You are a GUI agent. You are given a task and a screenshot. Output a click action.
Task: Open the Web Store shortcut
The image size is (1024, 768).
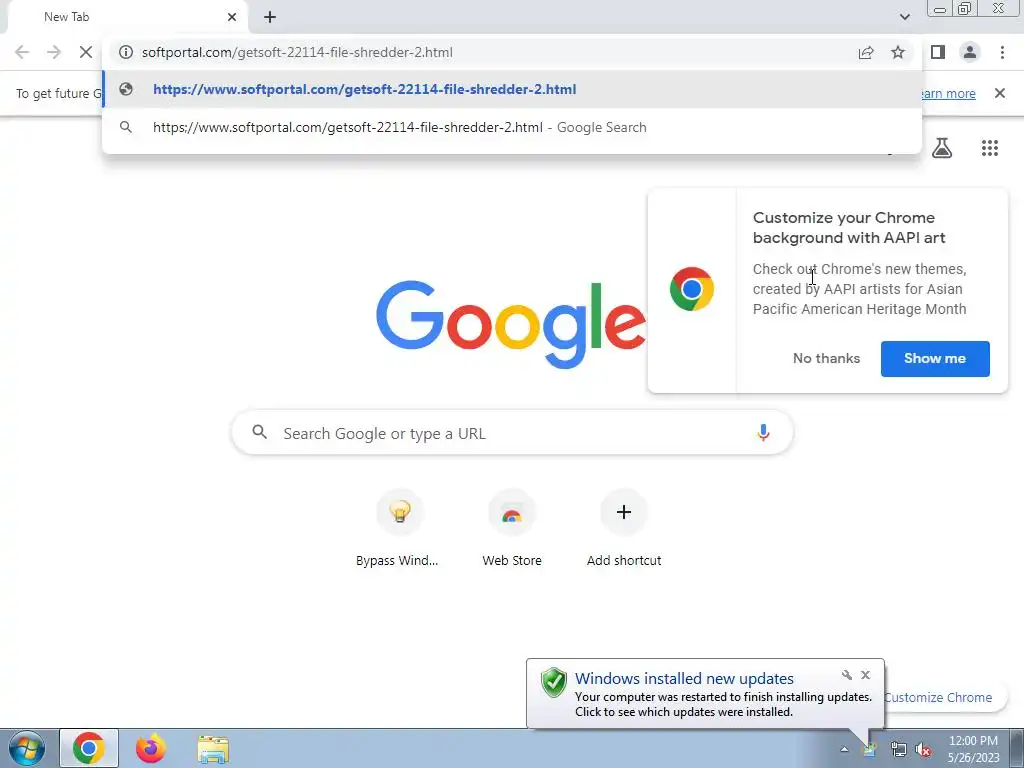pos(512,528)
